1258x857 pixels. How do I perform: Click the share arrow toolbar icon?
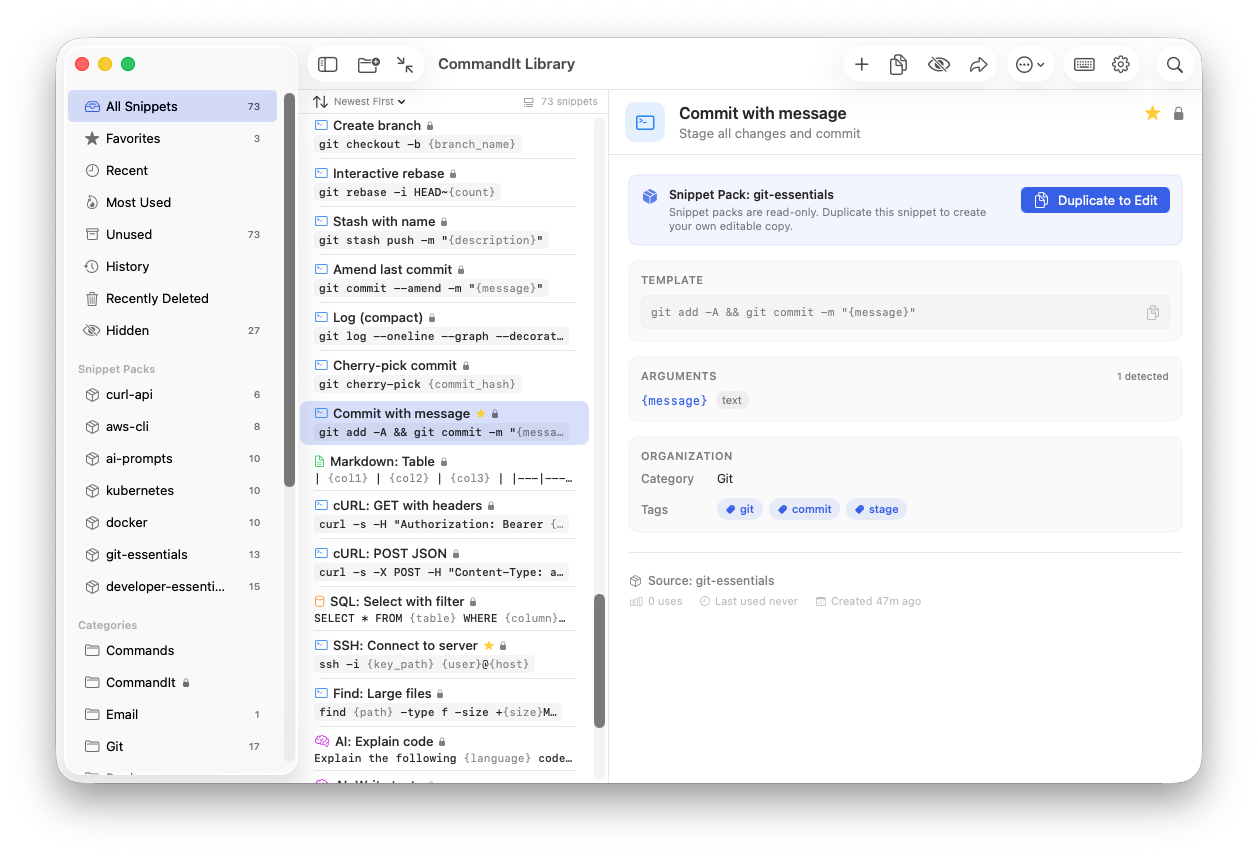click(x=978, y=65)
